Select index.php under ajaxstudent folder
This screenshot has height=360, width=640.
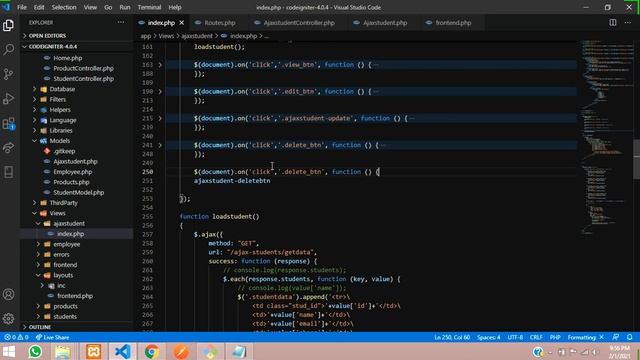[x=70, y=234]
